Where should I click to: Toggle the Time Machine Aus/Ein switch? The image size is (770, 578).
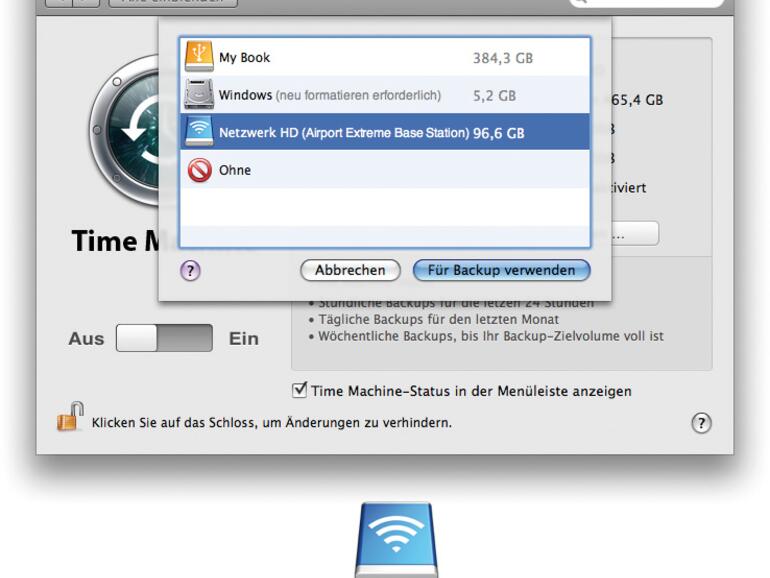(165, 338)
